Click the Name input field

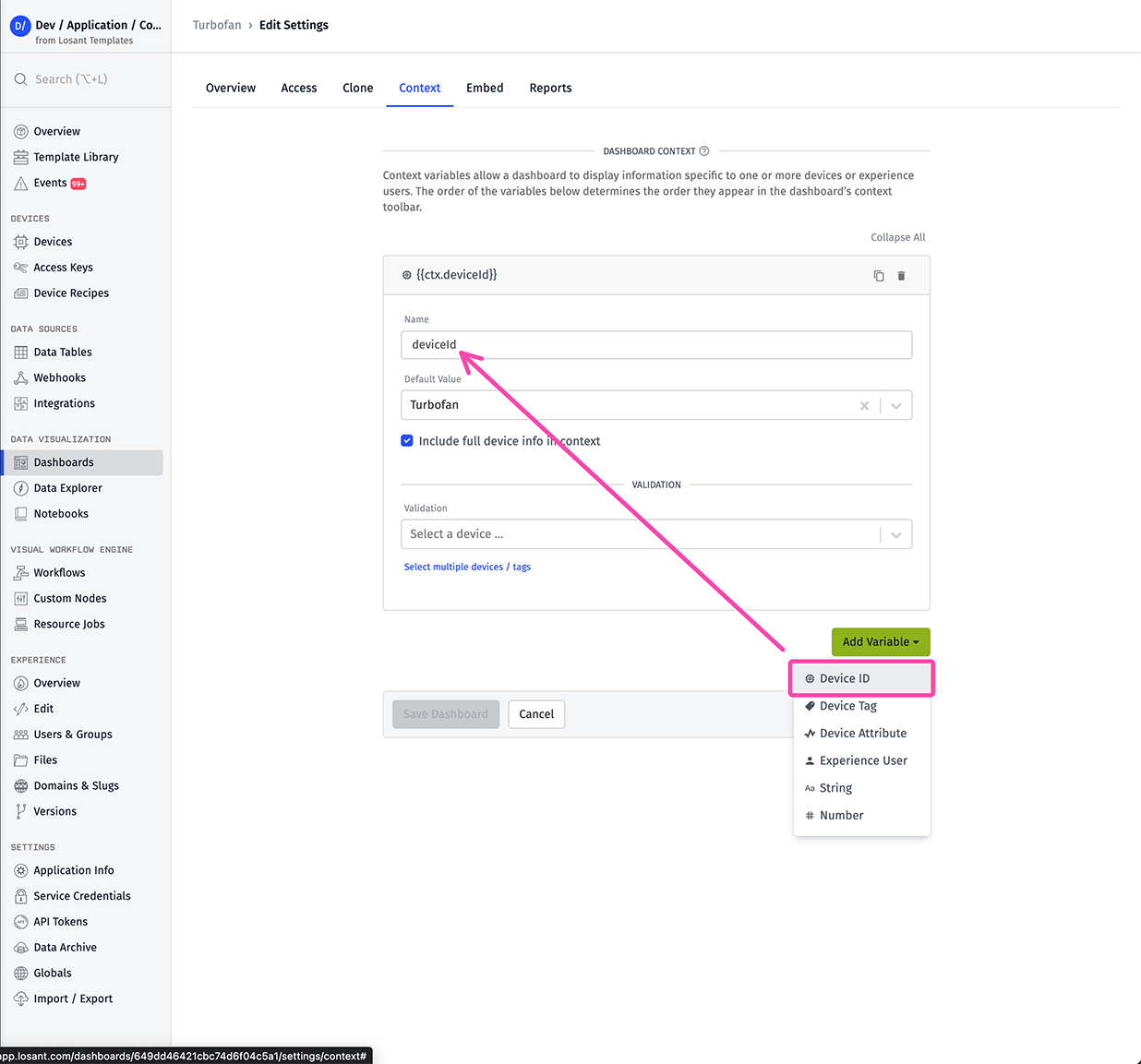click(x=655, y=345)
